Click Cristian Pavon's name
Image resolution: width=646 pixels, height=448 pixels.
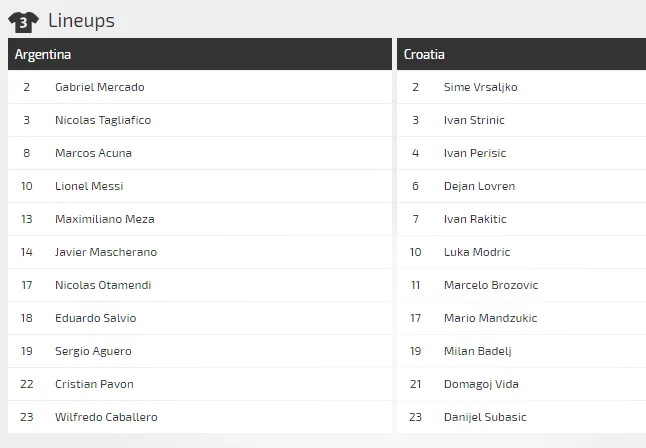coord(94,384)
